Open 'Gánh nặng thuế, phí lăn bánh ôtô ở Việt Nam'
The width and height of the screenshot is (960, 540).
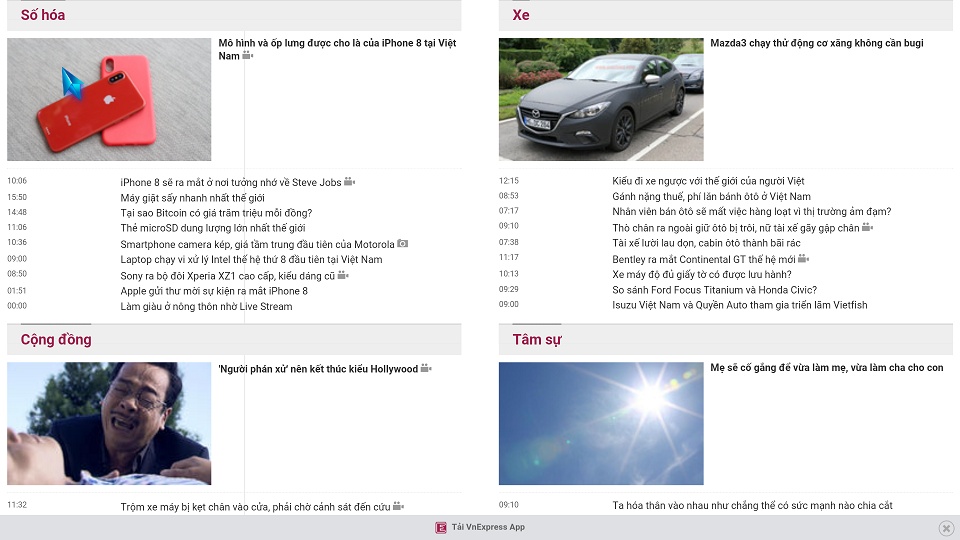(711, 197)
